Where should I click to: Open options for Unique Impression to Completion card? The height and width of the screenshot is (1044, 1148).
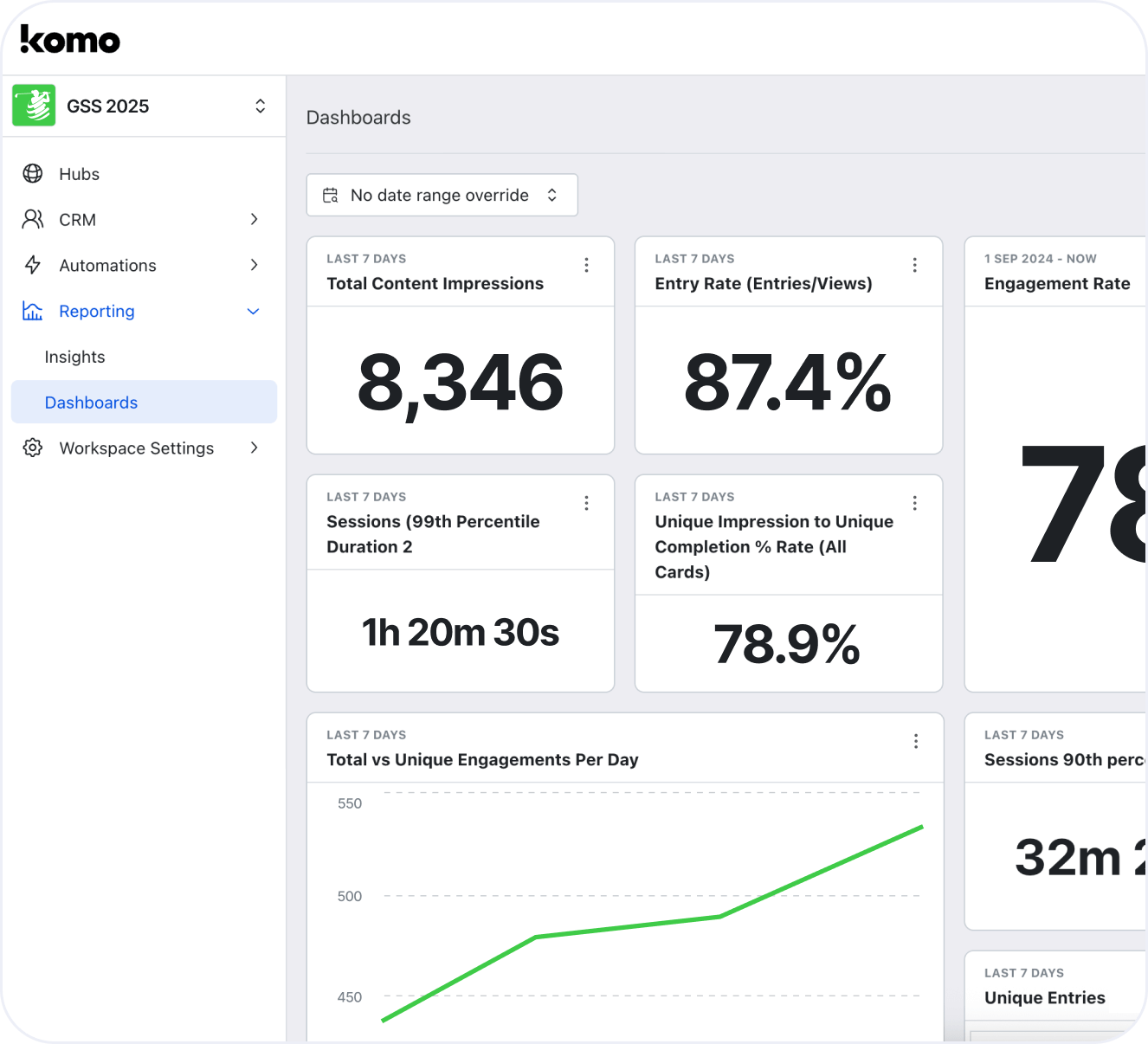tap(914, 503)
